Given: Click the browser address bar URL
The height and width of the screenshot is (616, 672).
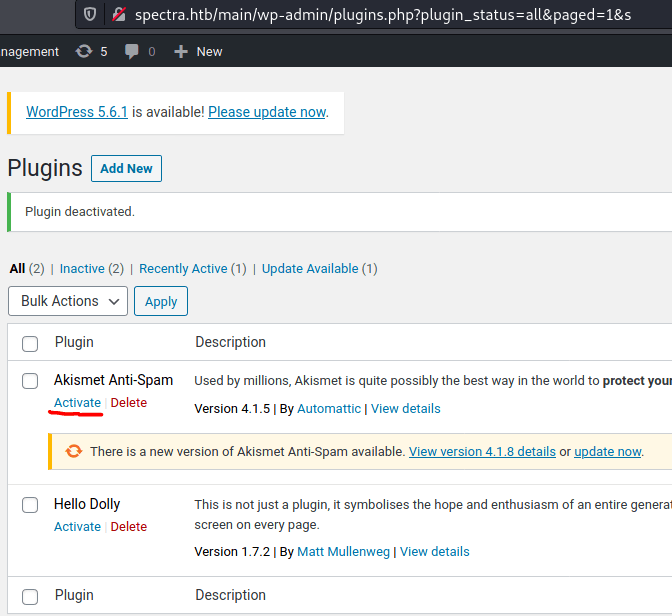Looking at the screenshot, I should [x=383, y=15].
